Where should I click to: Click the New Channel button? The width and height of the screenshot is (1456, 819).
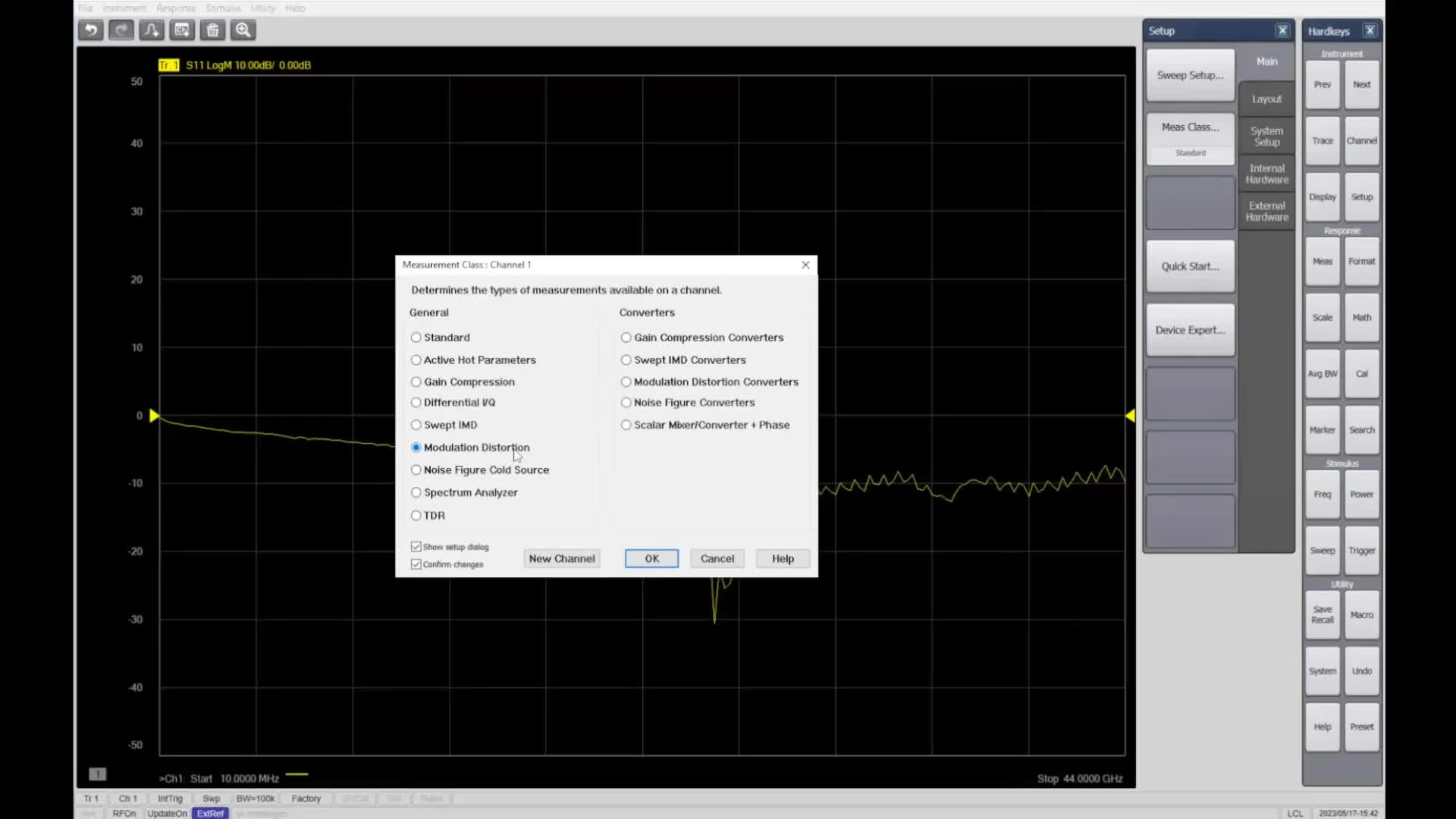click(x=561, y=559)
